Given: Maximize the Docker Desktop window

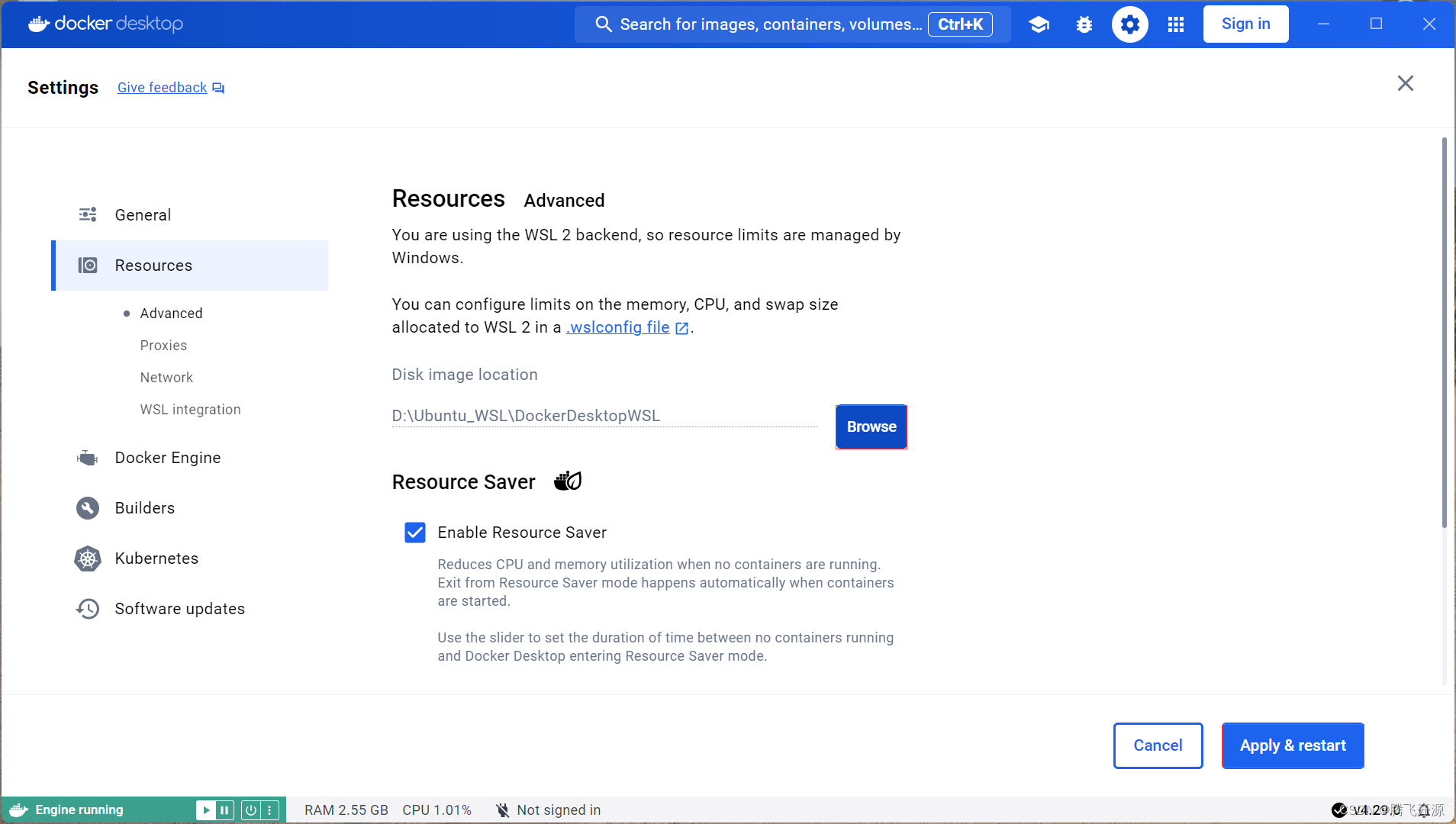Looking at the screenshot, I should (1376, 24).
